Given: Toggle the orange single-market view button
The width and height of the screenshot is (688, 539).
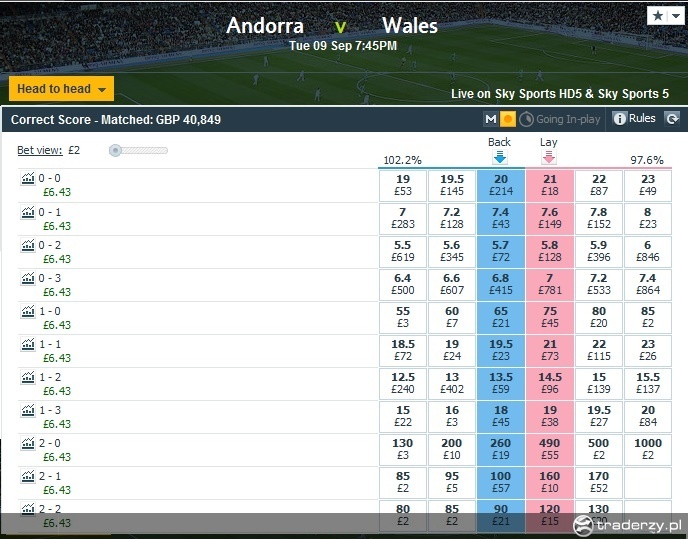Looking at the screenshot, I should (x=508, y=119).
